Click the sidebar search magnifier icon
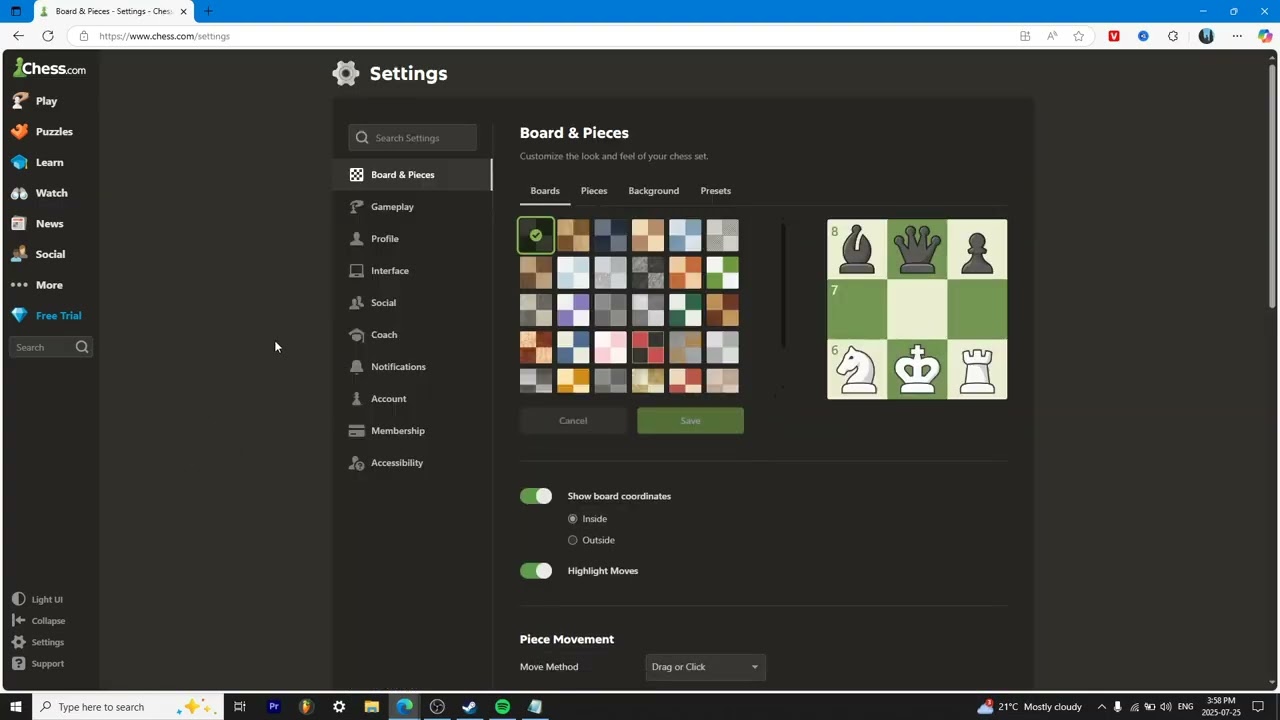Viewport: 1280px width, 720px height. point(82,347)
